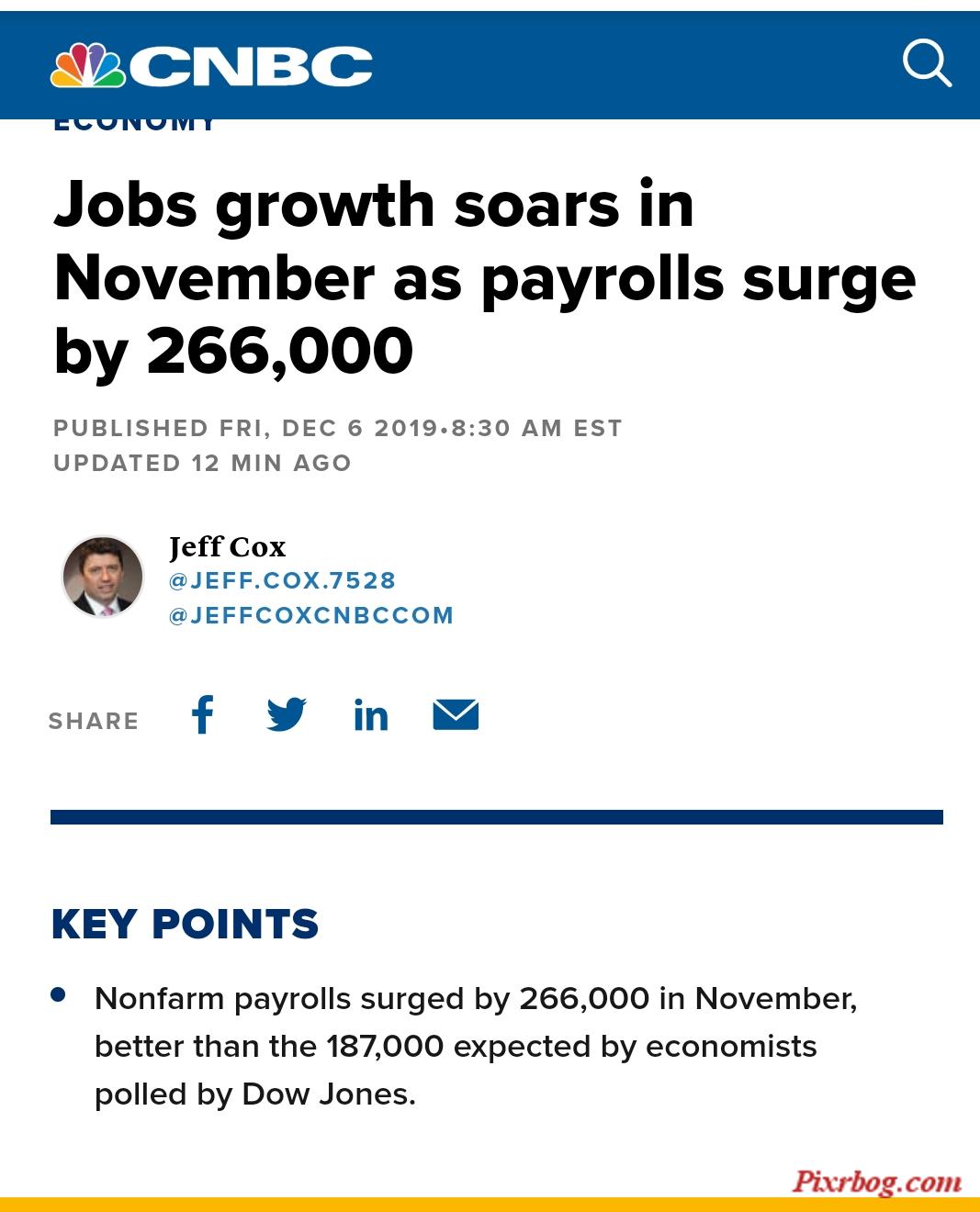Click the KEY POINTS heading
980x1212 pixels.
click(x=185, y=924)
